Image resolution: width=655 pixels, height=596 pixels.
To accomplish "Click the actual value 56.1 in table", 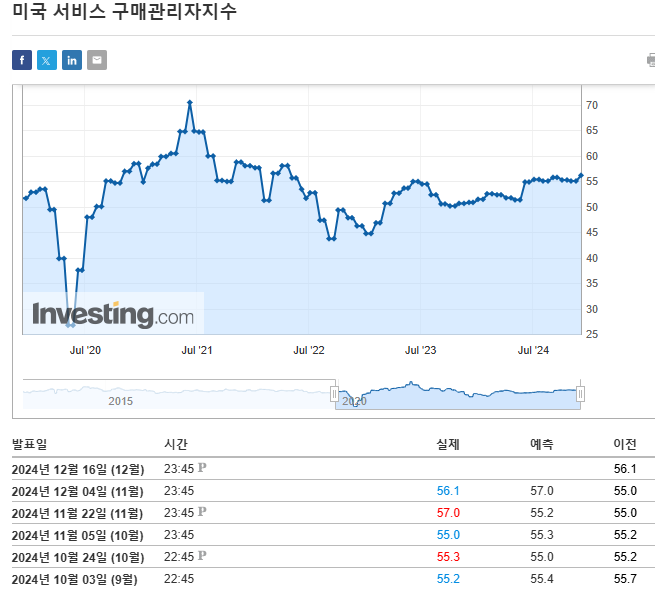I will (447, 491).
